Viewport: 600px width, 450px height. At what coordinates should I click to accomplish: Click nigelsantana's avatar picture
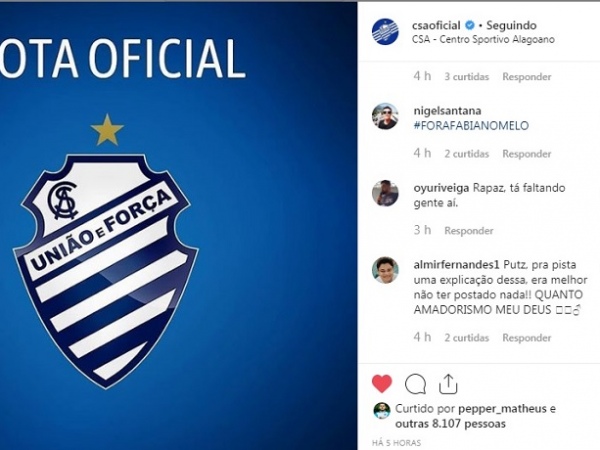[385, 116]
